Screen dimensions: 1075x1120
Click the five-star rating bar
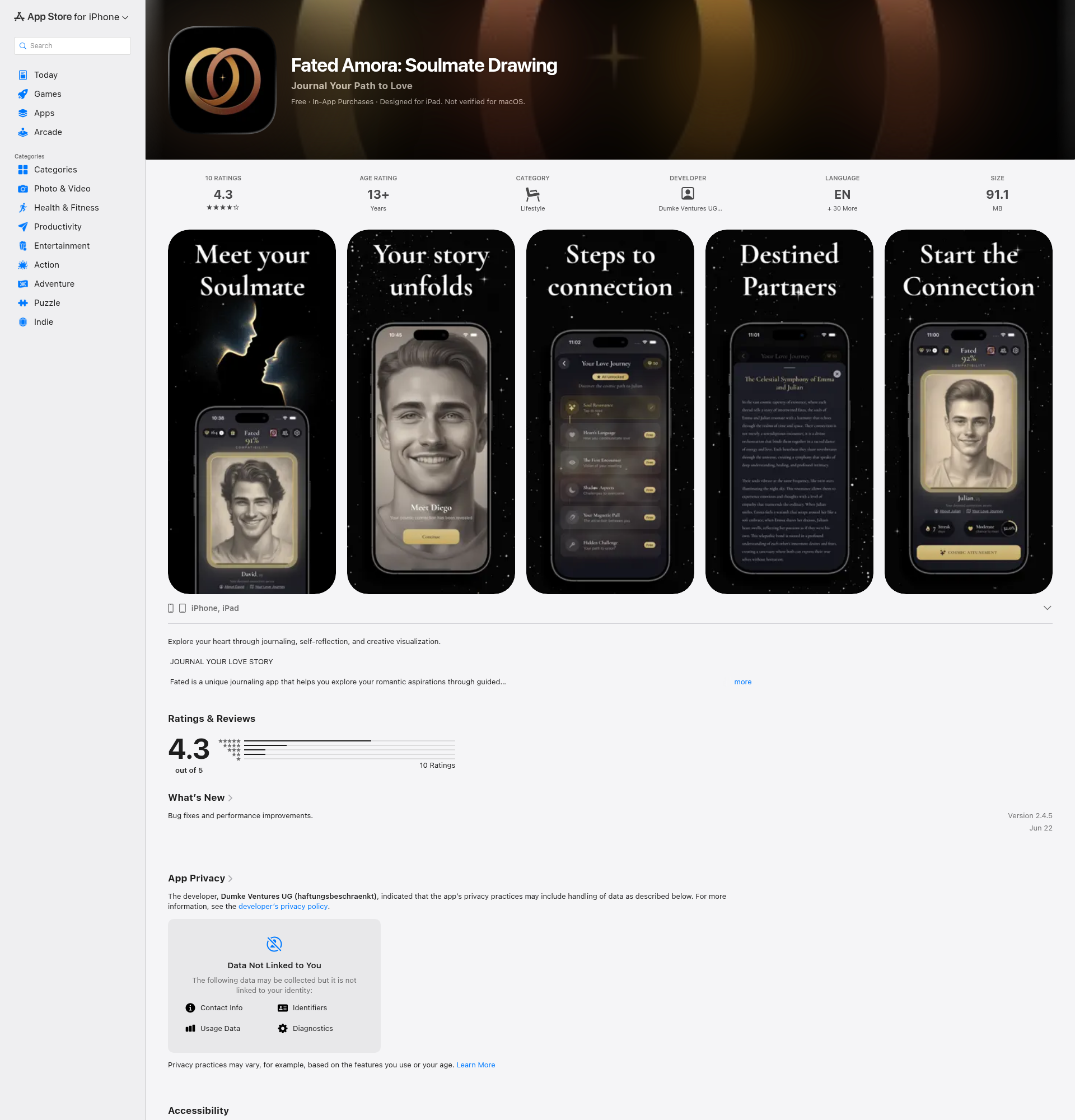point(349,741)
